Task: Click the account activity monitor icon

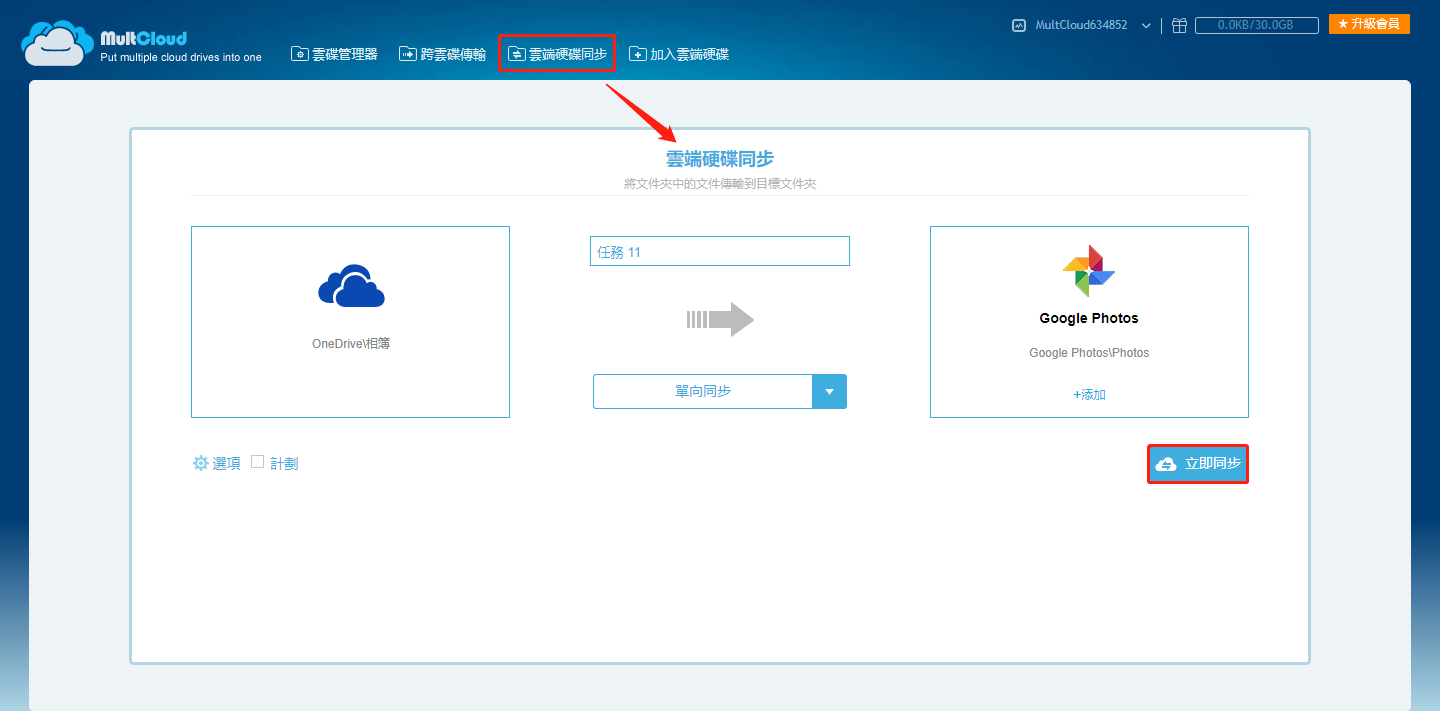Action: [1019, 25]
